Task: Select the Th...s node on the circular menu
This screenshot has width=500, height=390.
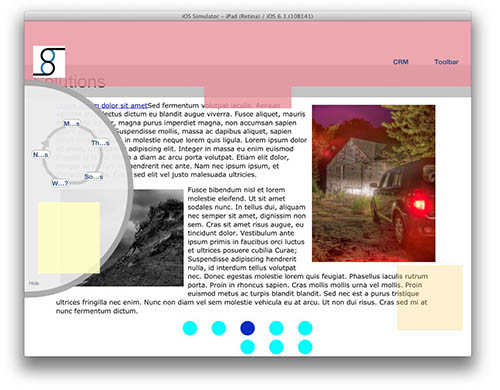Action: point(100,143)
